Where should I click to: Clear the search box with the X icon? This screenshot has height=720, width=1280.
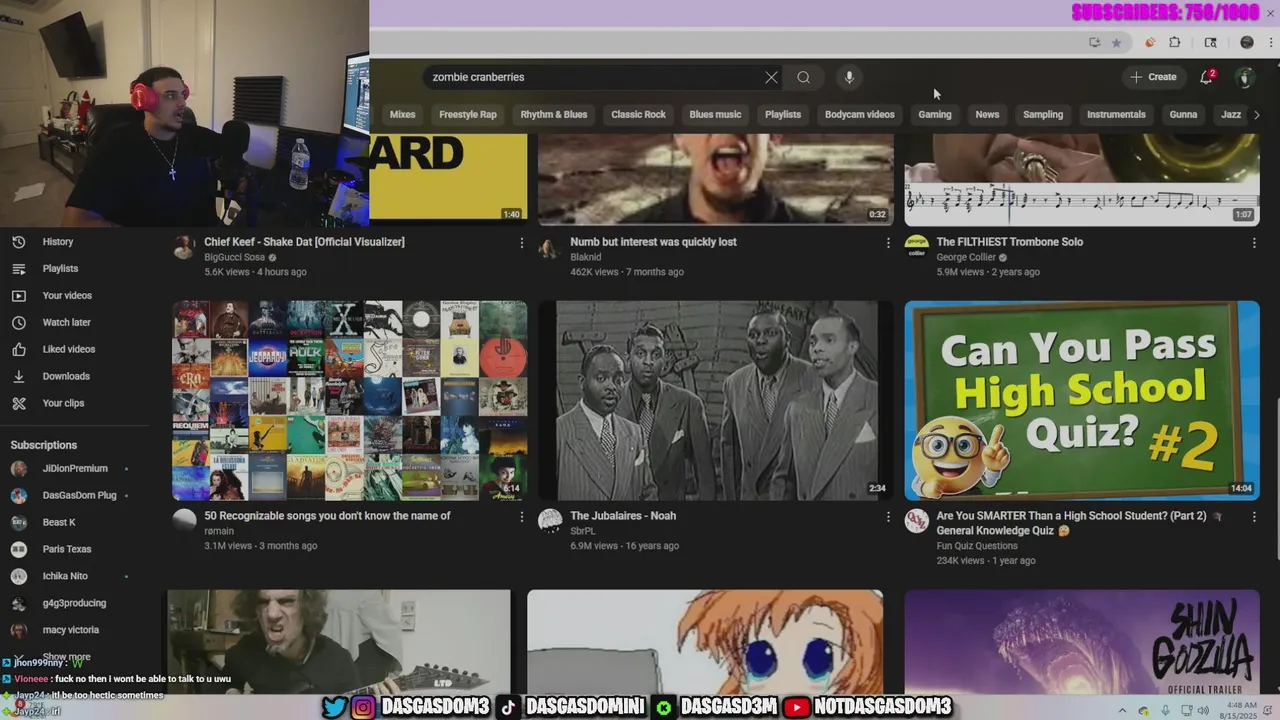[771, 77]
